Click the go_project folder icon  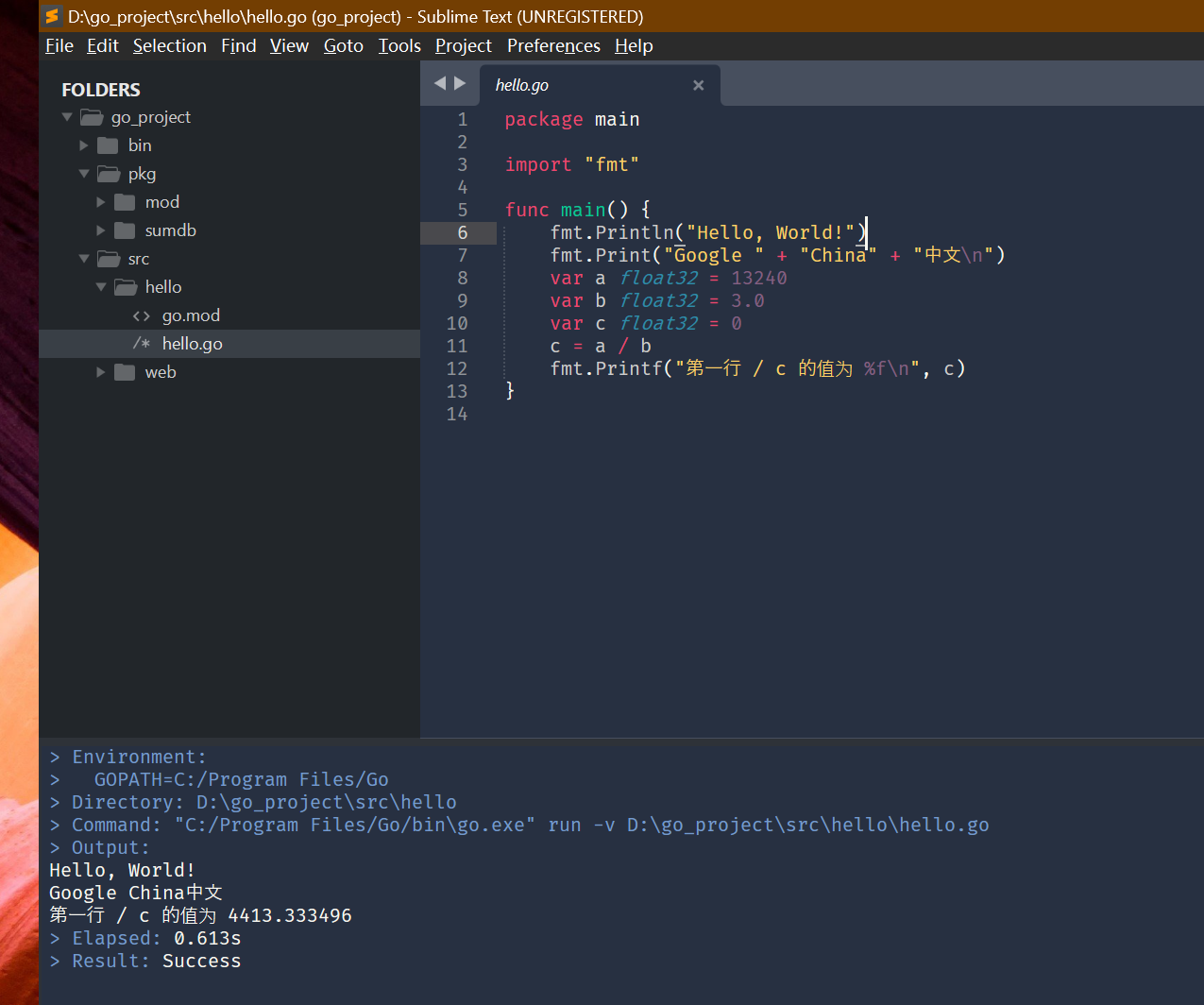[x=92, y=117]
